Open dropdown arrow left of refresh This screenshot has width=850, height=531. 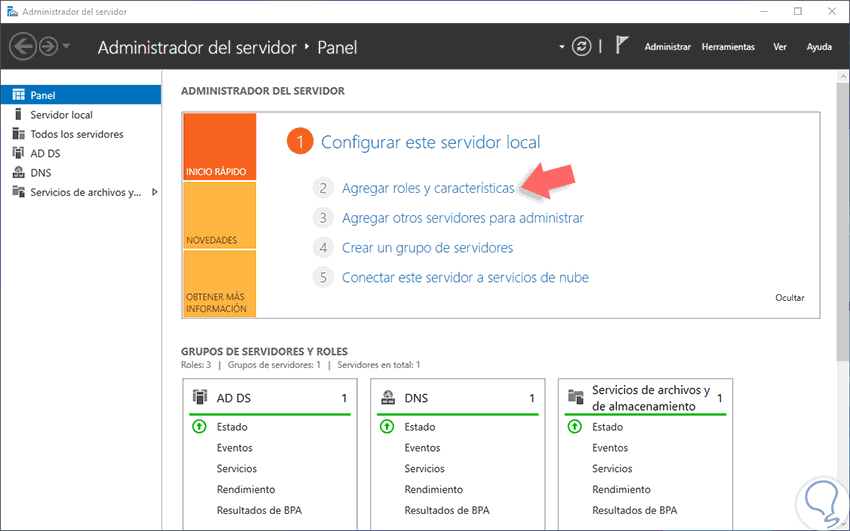click(x=562, y=47)
